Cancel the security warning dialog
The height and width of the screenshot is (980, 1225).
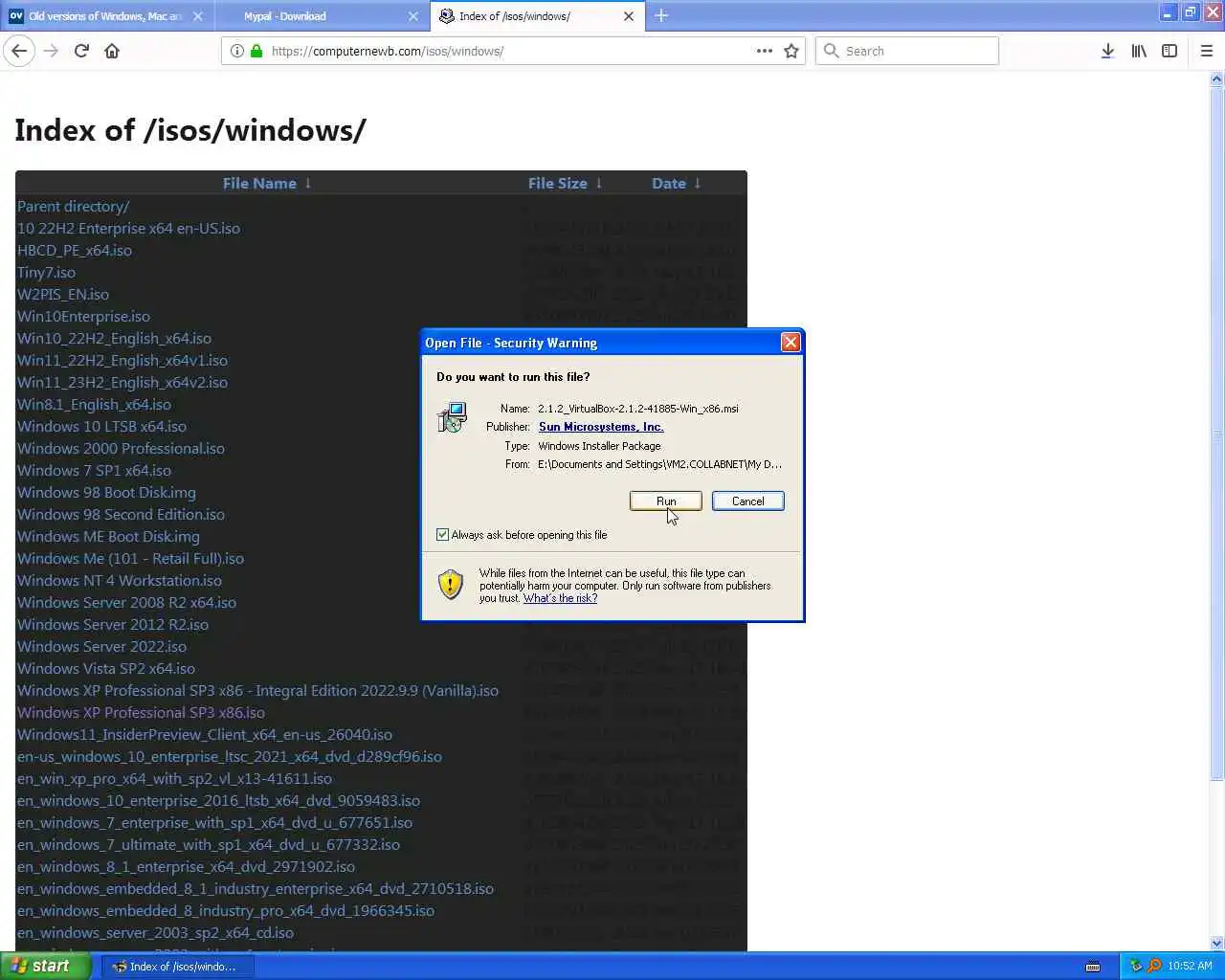(748, 501)
